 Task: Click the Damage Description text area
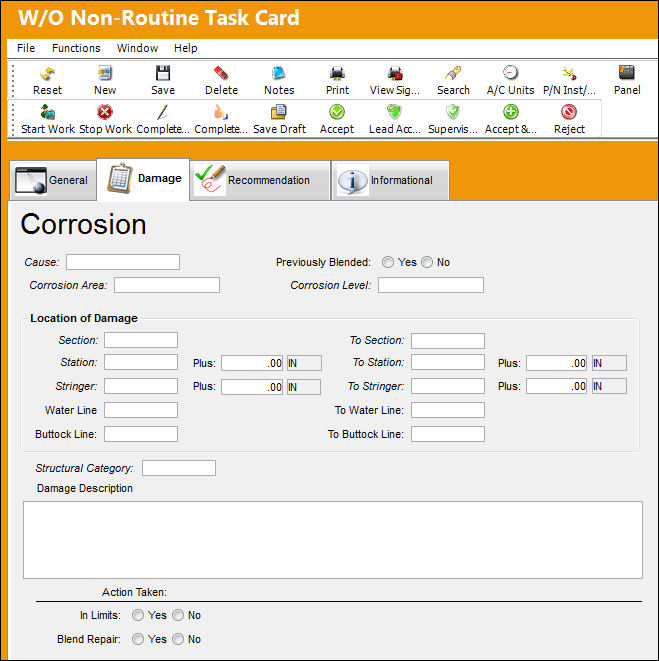(333, 540)
